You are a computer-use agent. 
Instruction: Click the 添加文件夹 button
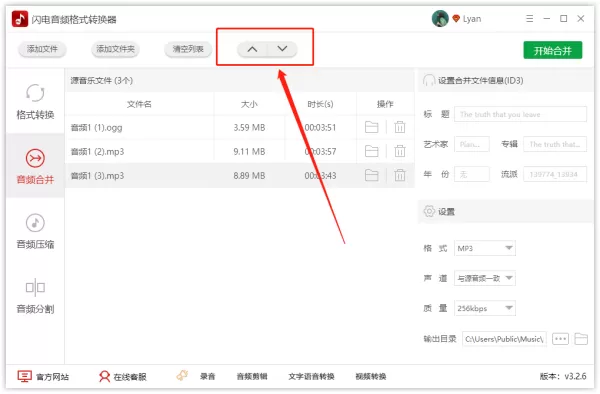(x=115, y=49)
